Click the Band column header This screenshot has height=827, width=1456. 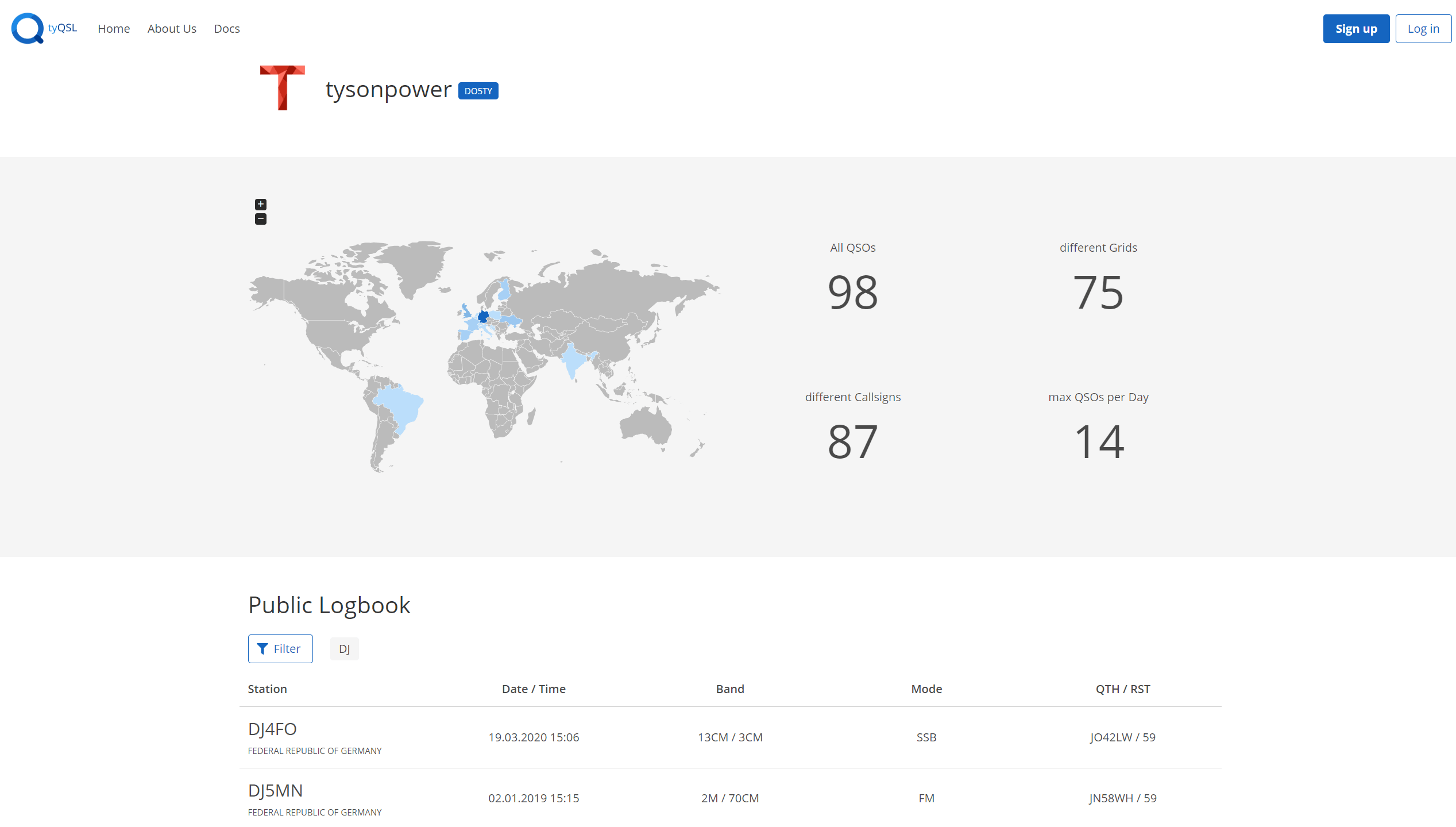pyautogui.click(x=730, y=689)
